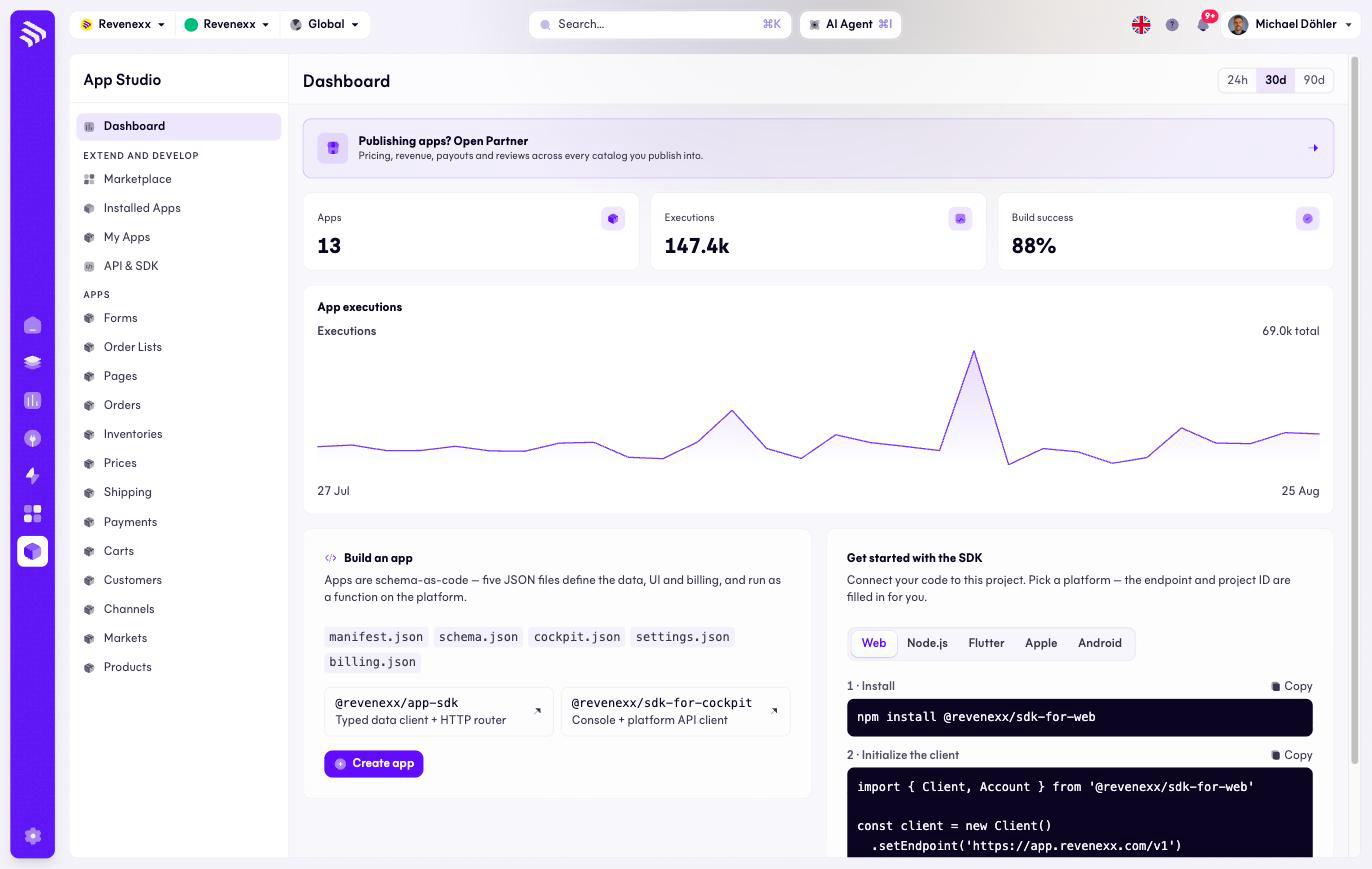Click the code brackets icon beside Build an app
The image size is (1372, 869).
(x=331, y=558)
